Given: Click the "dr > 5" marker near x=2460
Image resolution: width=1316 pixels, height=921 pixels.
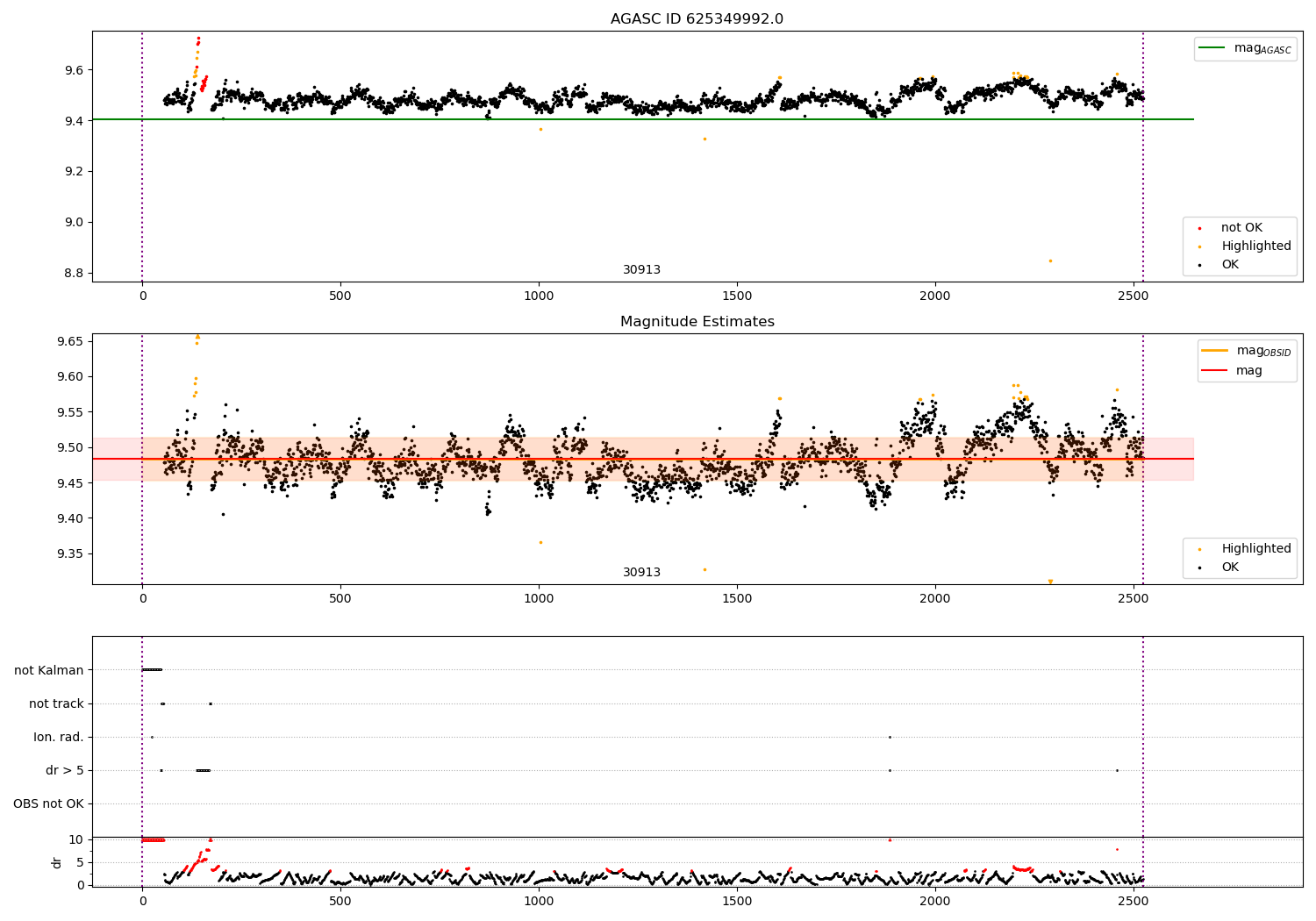Looking at the screenshot, I should tap(1117, 770).
